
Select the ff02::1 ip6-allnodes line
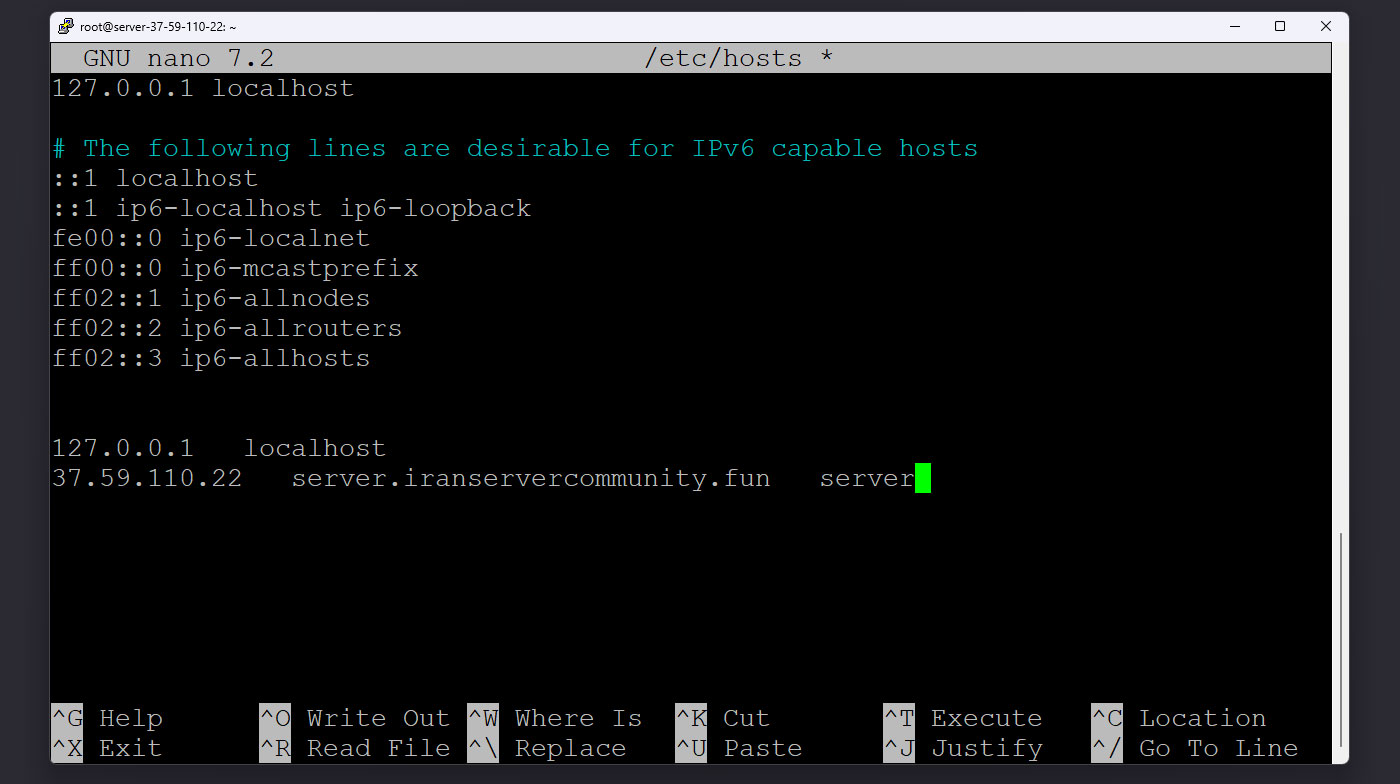[x=210, y=298]
